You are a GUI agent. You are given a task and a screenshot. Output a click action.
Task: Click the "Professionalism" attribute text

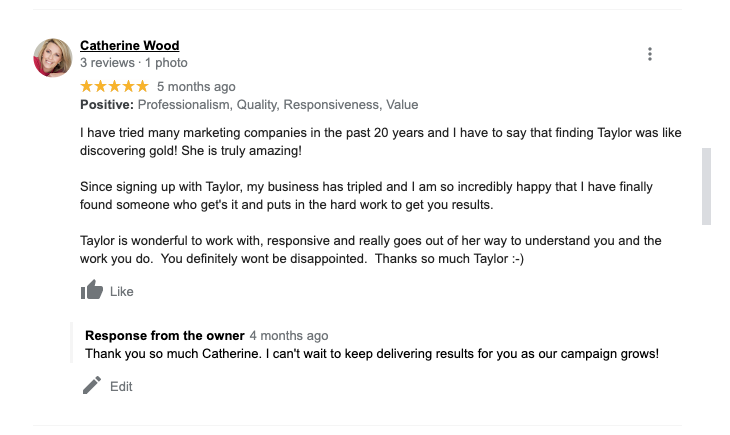click(x=186, y=105)
